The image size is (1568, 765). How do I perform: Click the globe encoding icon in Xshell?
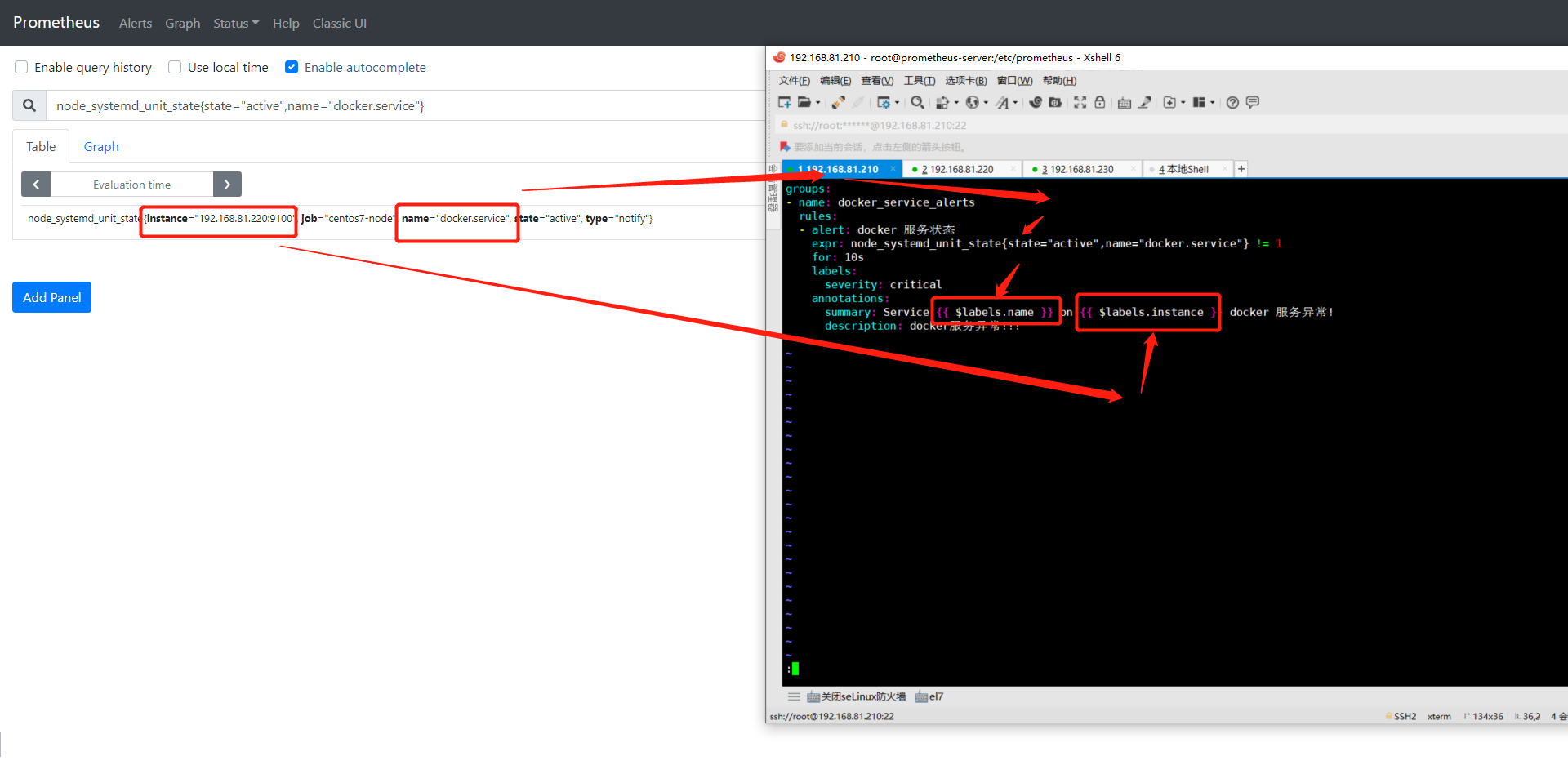coord(974,102)
